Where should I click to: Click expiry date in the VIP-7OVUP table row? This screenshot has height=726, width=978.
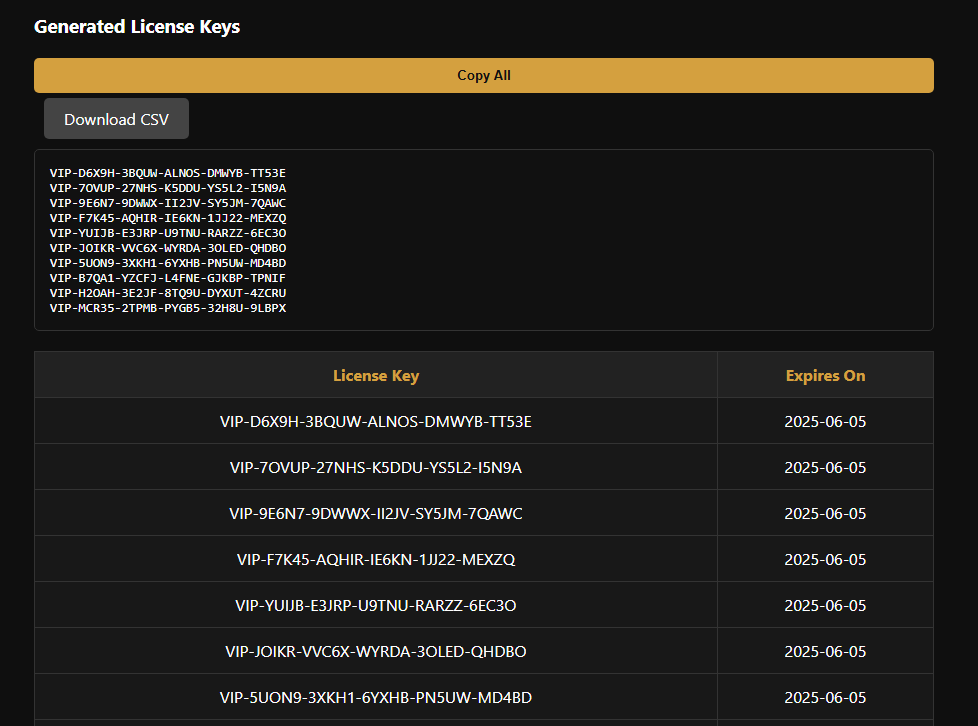tap(825, 467)
